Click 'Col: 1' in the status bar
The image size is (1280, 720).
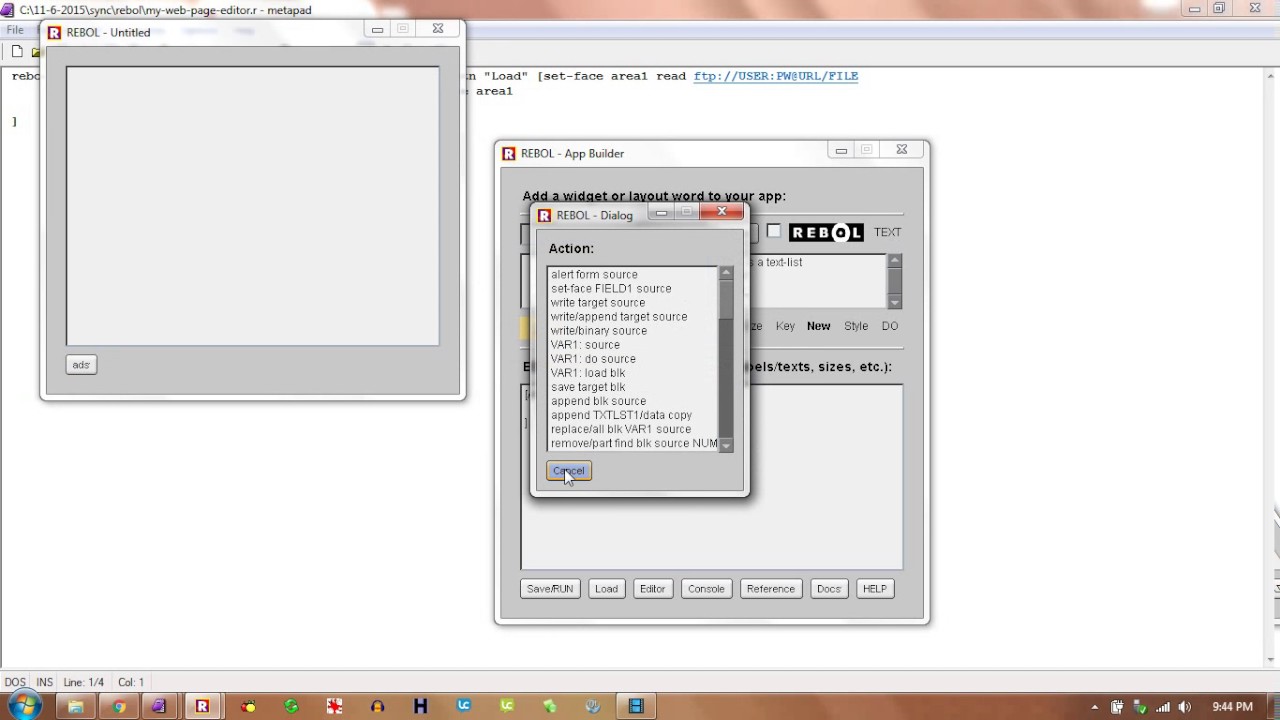(131, 682)
